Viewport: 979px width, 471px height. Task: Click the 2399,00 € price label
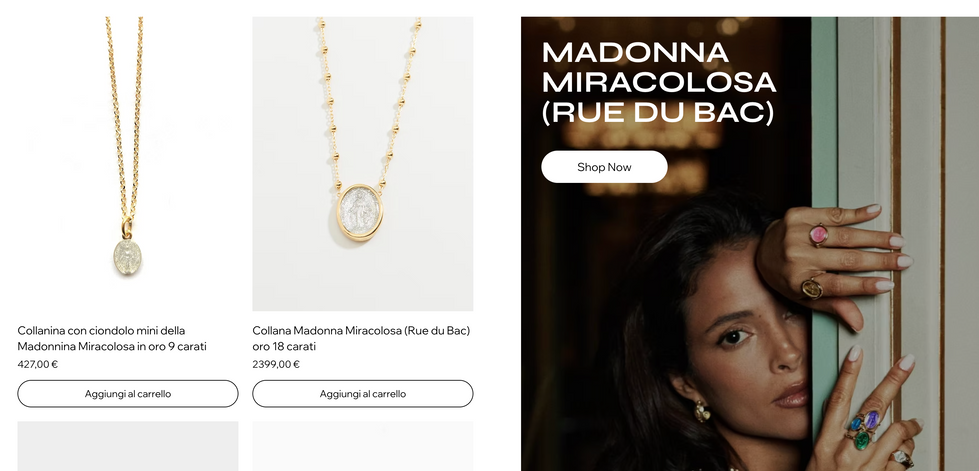276,364
